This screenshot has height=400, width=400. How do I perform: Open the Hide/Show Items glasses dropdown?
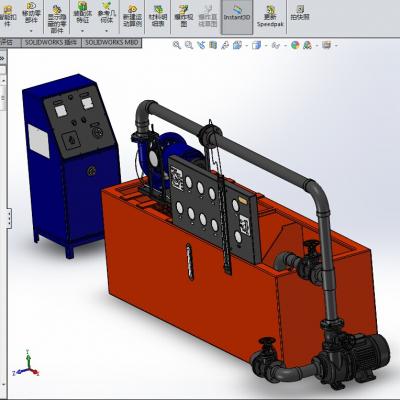pyautogui.click(x=276, y=45)
